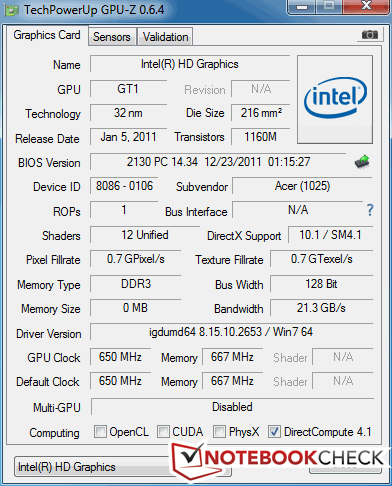This screenshot has height=486, width=392.
Task: Click the BIOS Version label
Action: coord(49,163)
